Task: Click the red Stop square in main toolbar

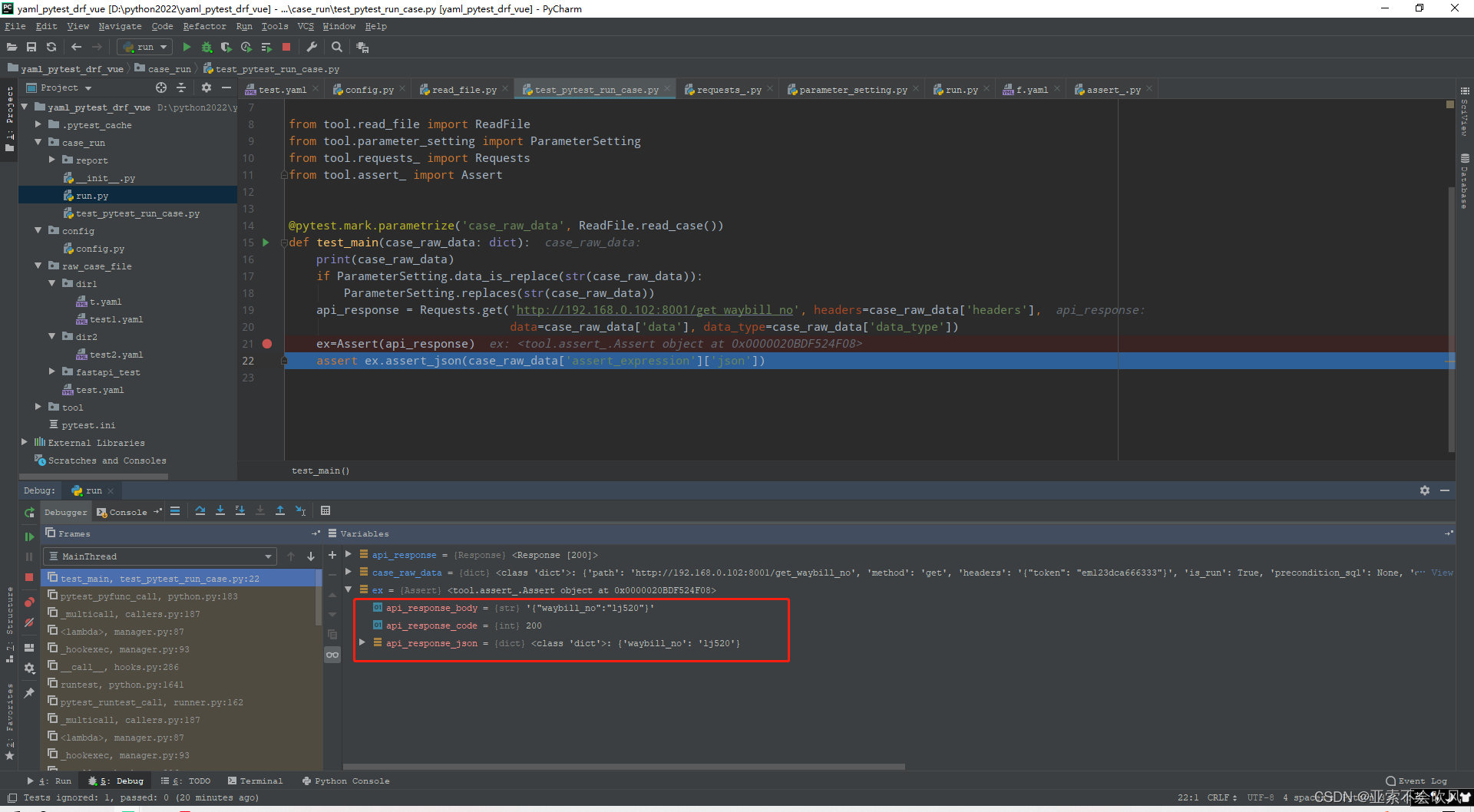Action: click(x=286, y=48)
